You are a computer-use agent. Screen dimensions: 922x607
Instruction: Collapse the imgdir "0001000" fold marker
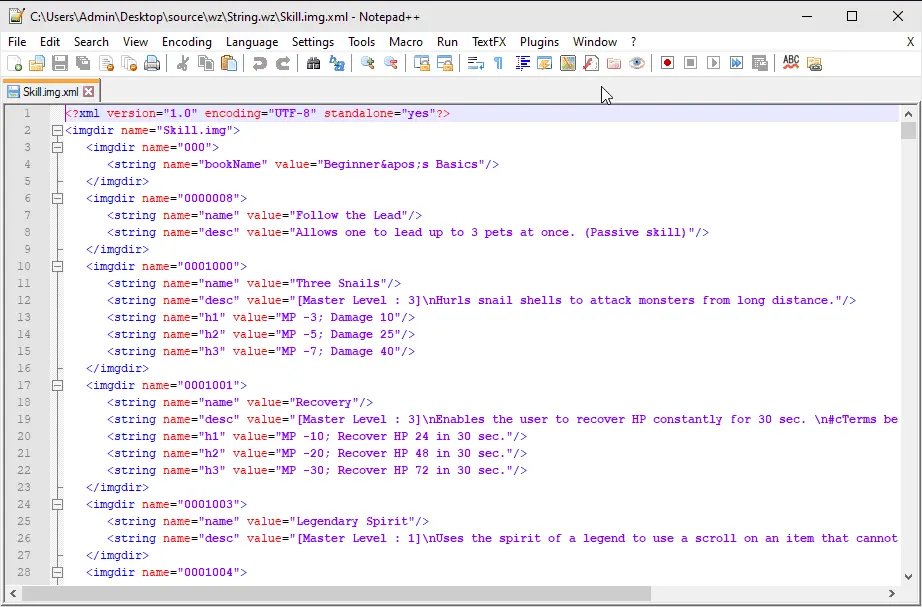click(57, 266)
